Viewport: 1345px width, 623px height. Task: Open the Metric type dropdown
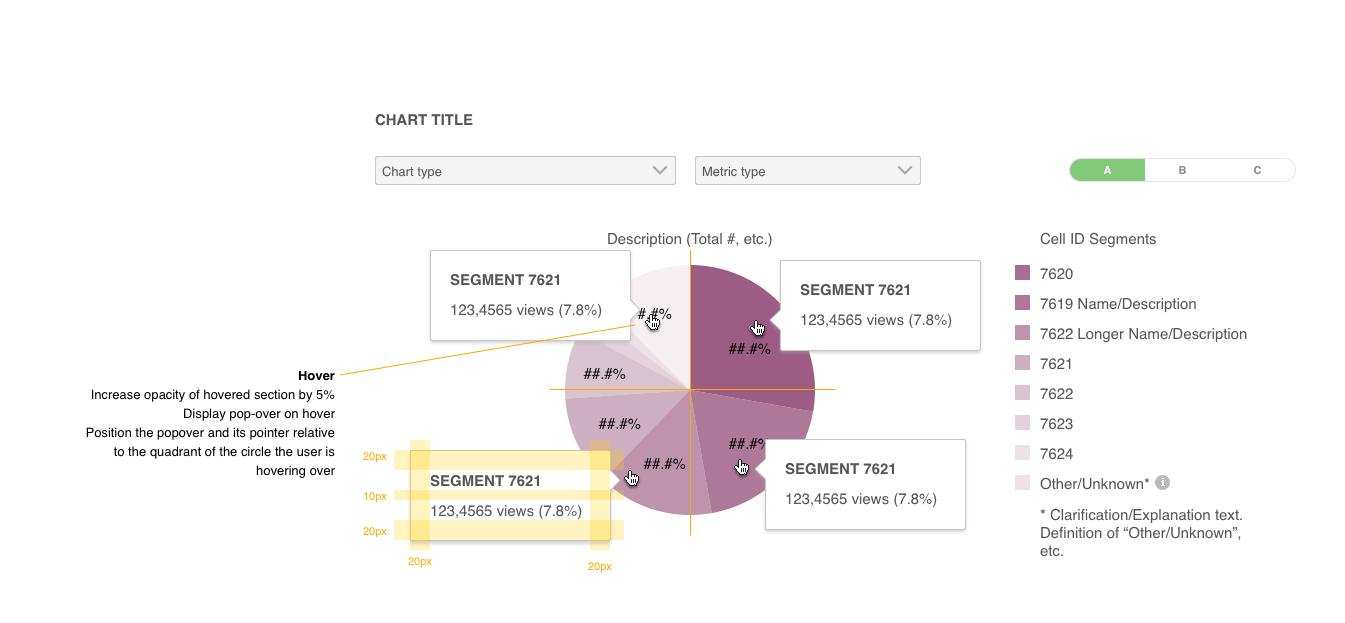pos(807,170)
